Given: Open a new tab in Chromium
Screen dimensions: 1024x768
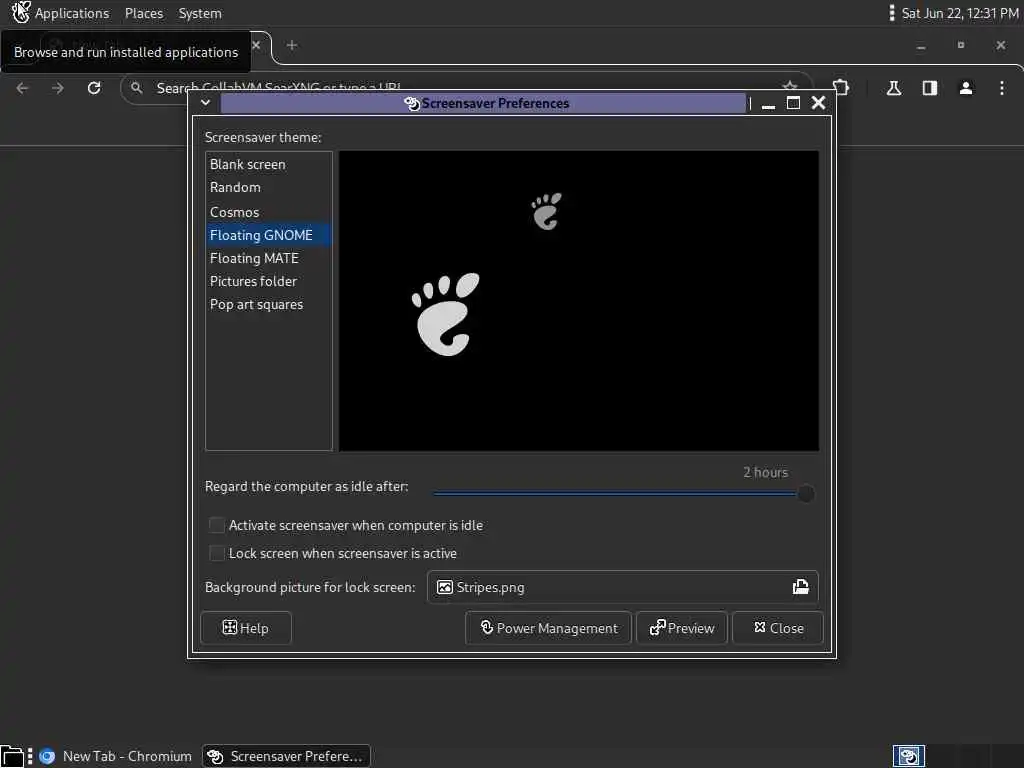Looking at the screenshot, I should click(292, 45).
